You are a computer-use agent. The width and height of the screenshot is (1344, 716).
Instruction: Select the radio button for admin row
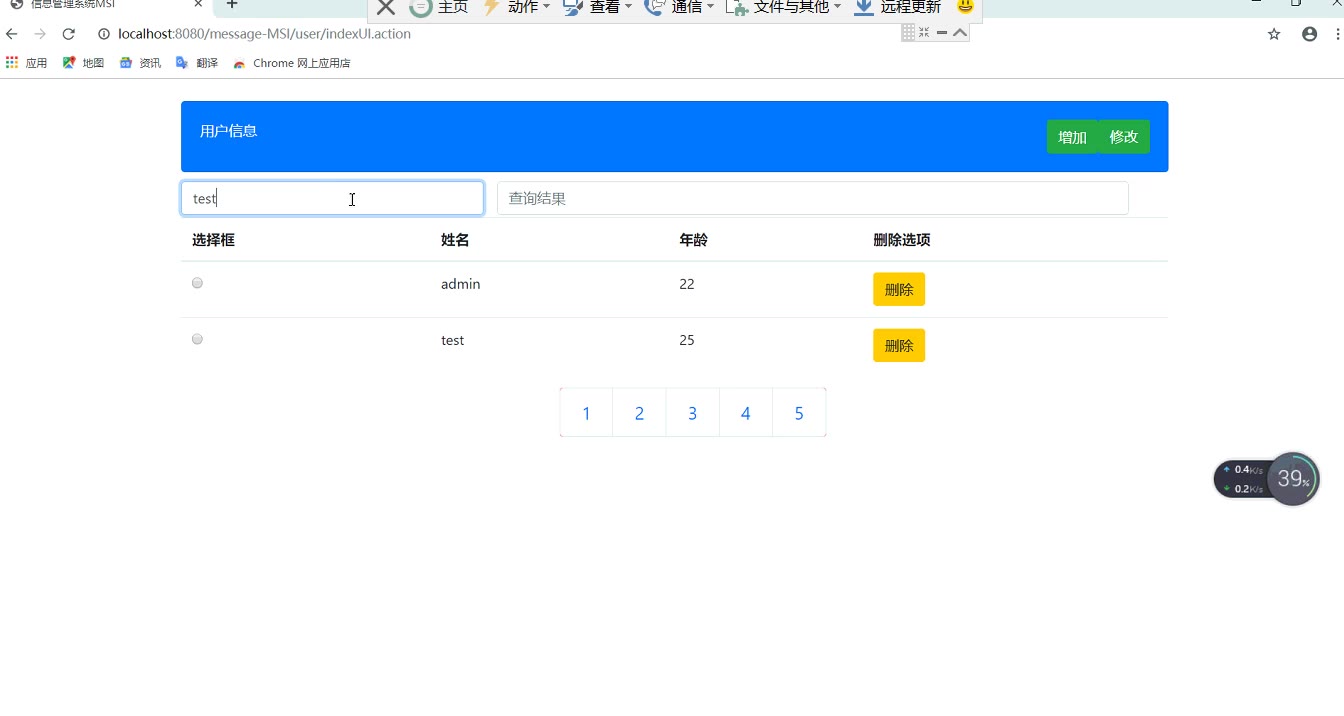[x=197, y=283]
